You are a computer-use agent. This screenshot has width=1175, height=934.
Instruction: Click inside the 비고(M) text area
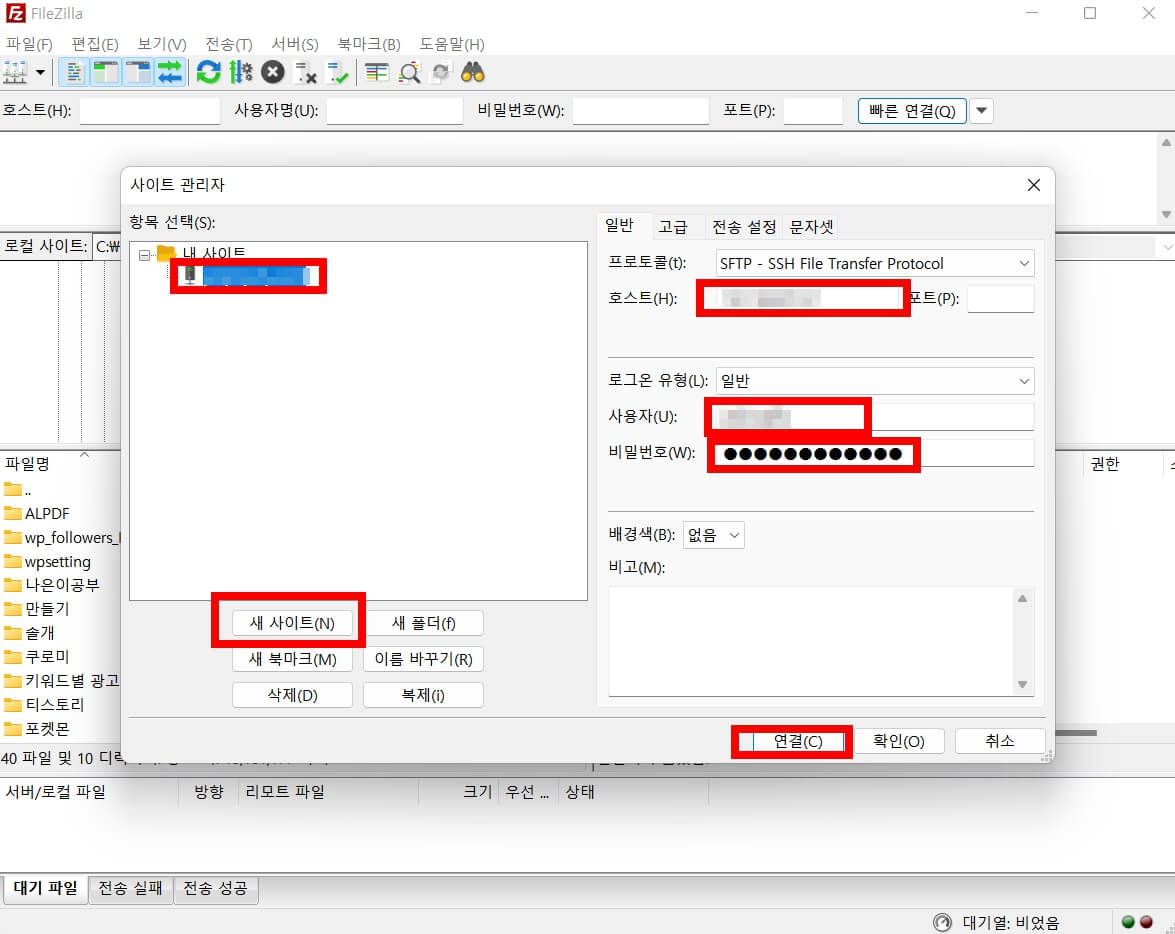[810, 641]
